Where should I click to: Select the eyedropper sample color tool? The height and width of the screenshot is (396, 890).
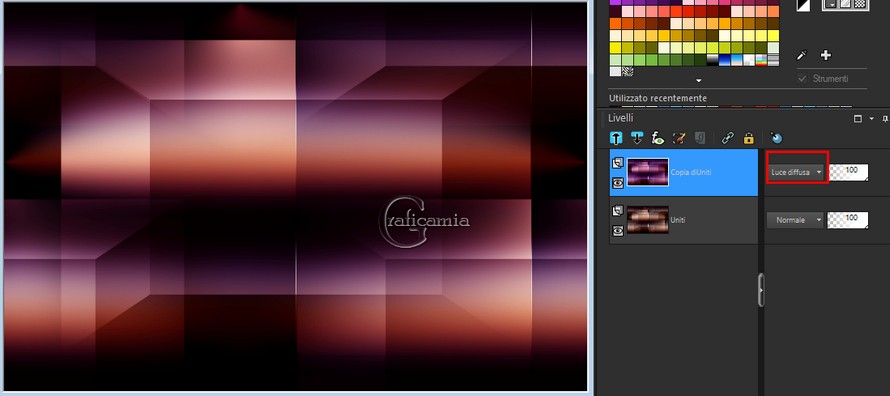coord(801,55)
